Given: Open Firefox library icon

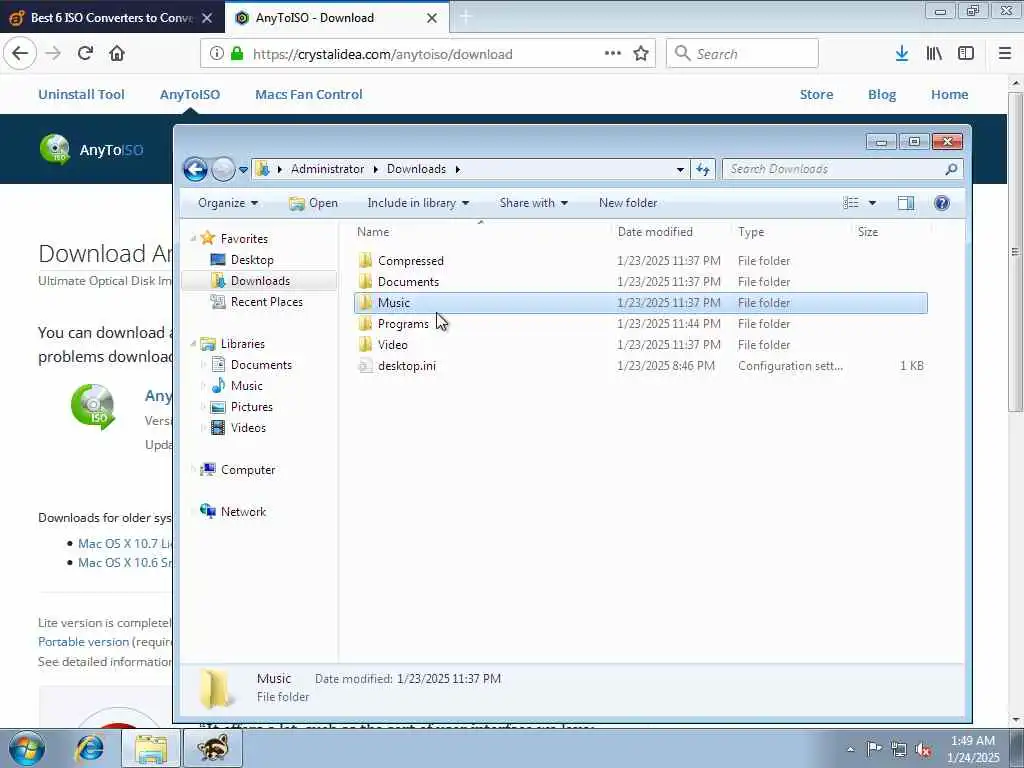Looking at the screenshot, I should [934, 54].
